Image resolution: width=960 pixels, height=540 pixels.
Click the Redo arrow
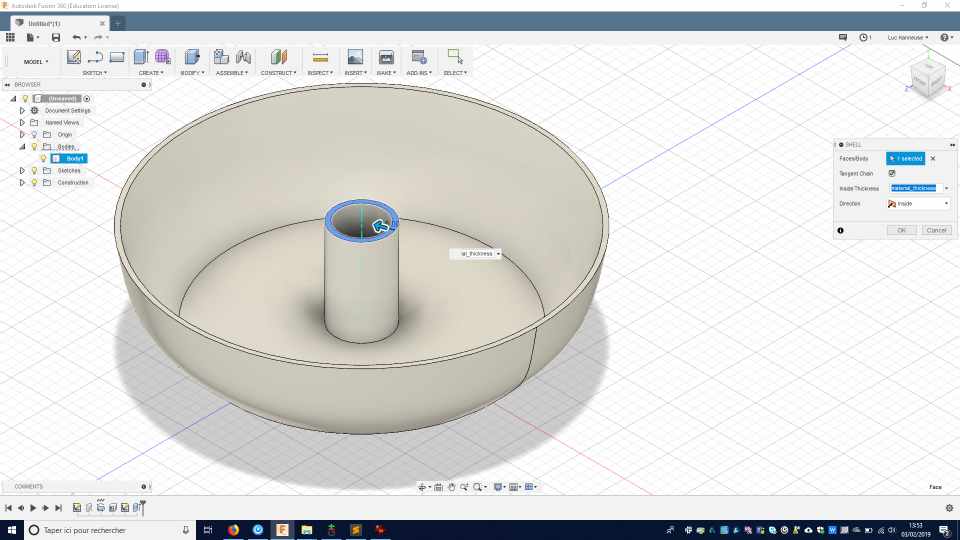point(98,37)
